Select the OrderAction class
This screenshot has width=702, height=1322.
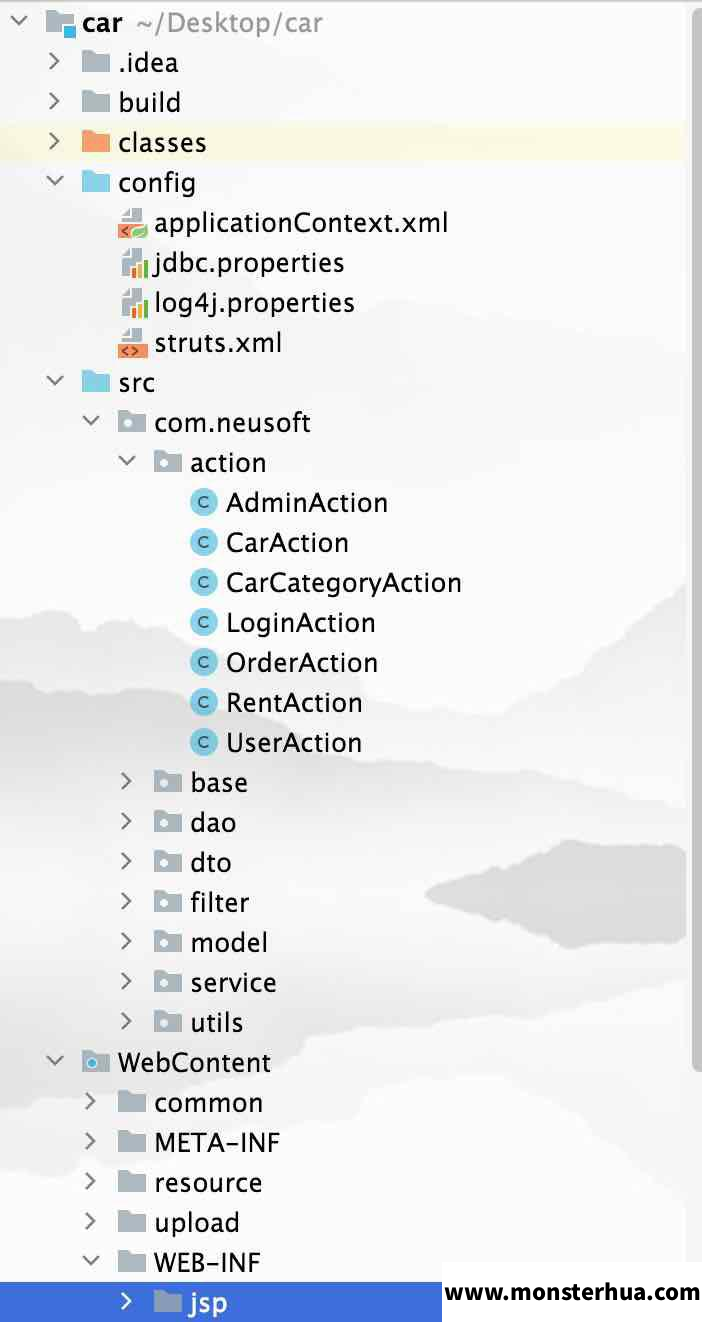click(302, 663)
